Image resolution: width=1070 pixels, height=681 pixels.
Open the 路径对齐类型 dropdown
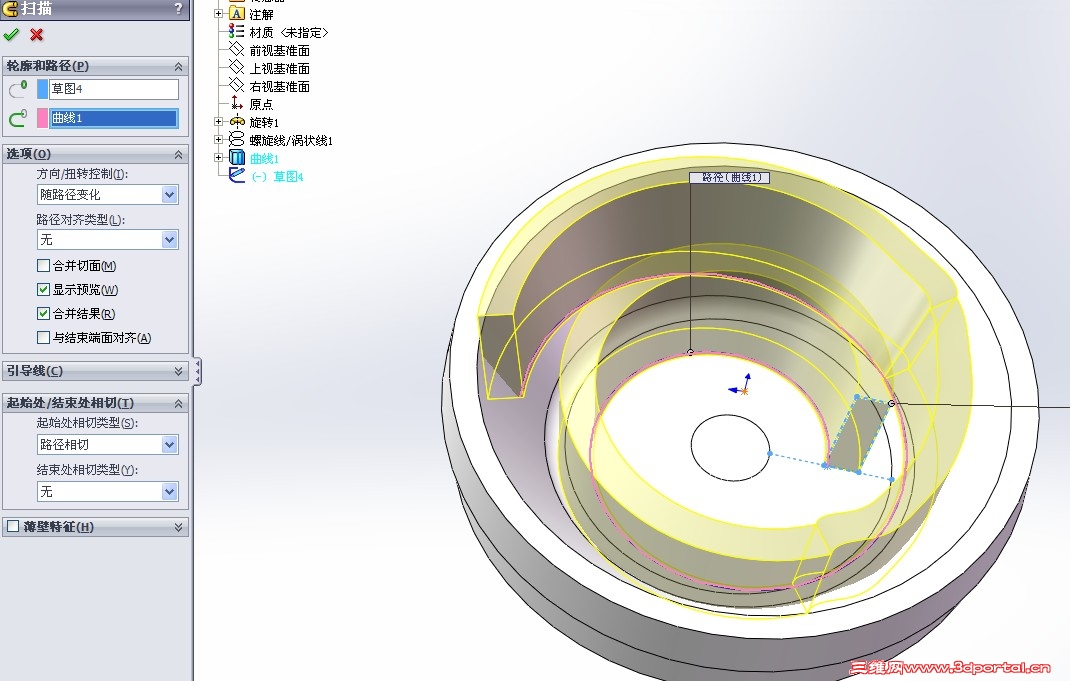(x=170, y=240)
